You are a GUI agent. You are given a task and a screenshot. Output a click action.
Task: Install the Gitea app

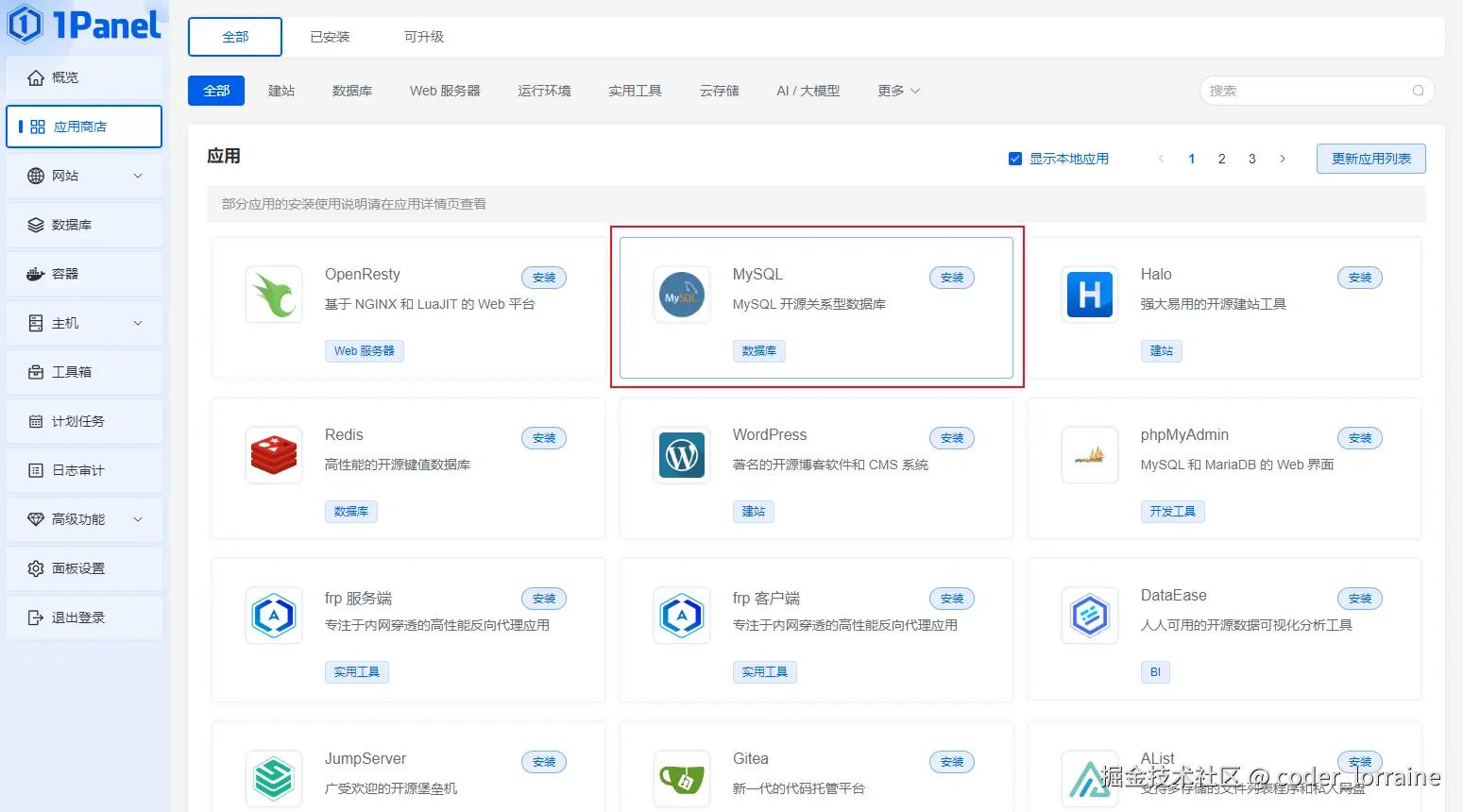[952, 762]
